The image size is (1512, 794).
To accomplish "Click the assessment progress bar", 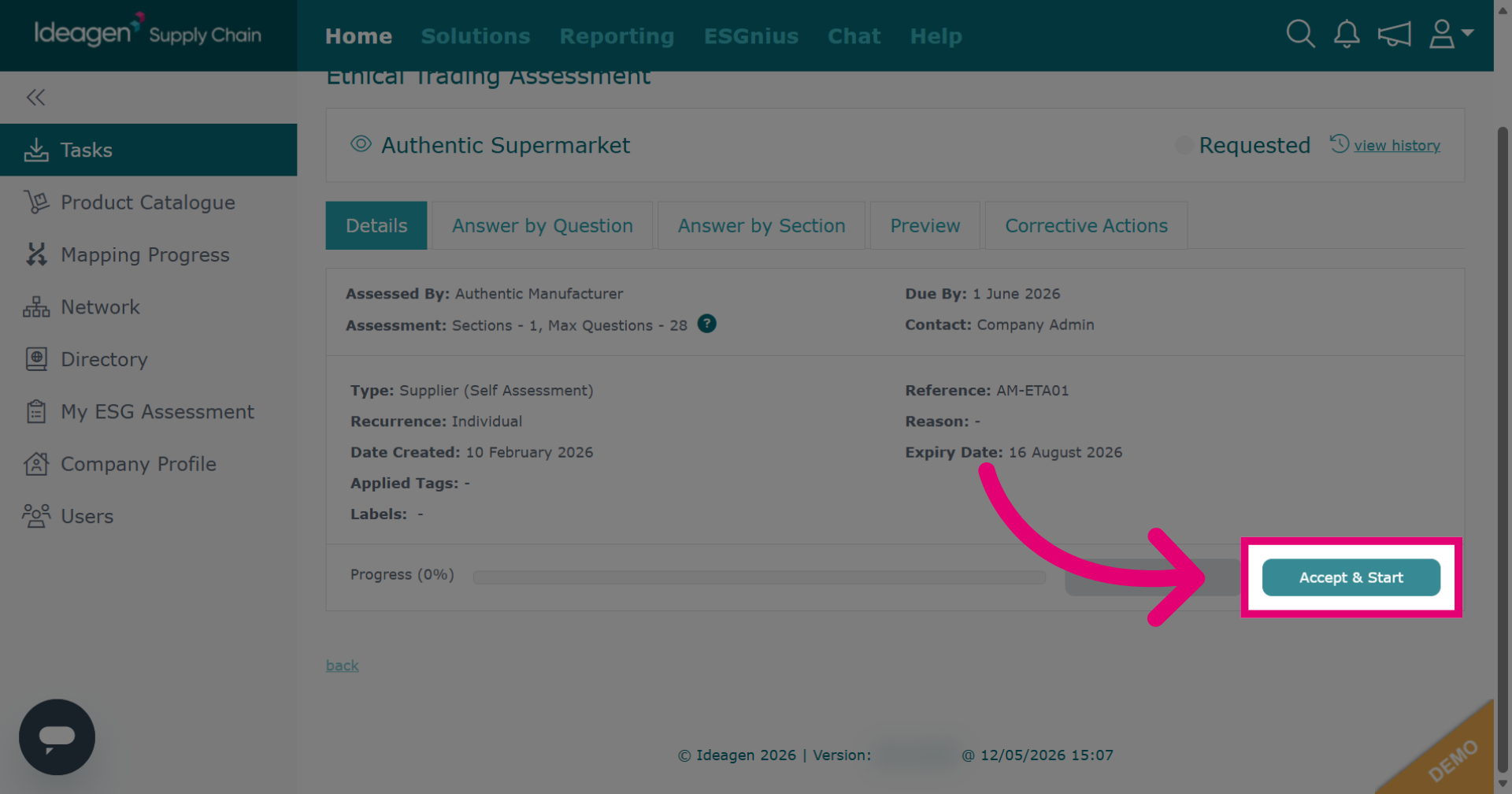I will [759, 577].
